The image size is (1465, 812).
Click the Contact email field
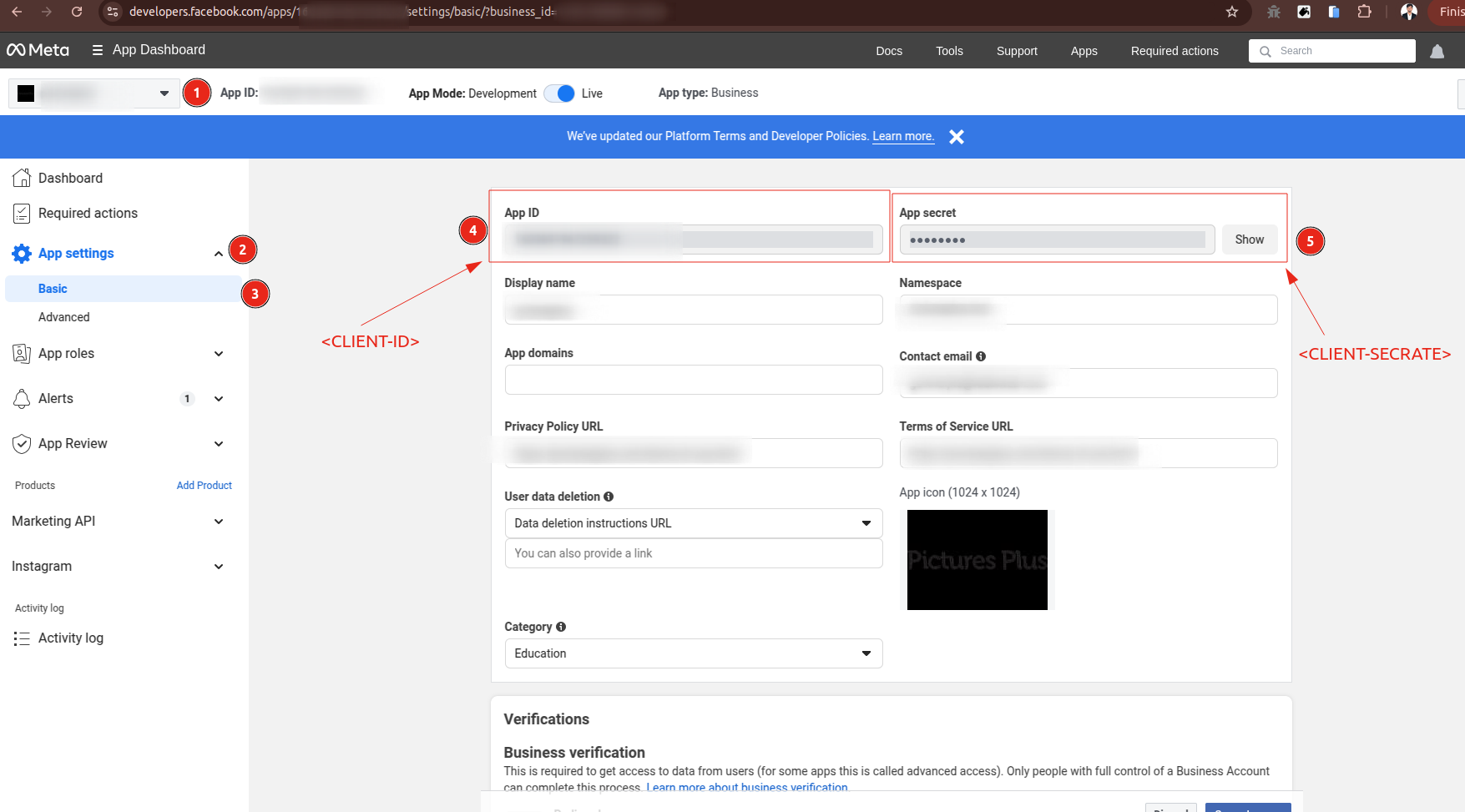[x=1089, y=383]
